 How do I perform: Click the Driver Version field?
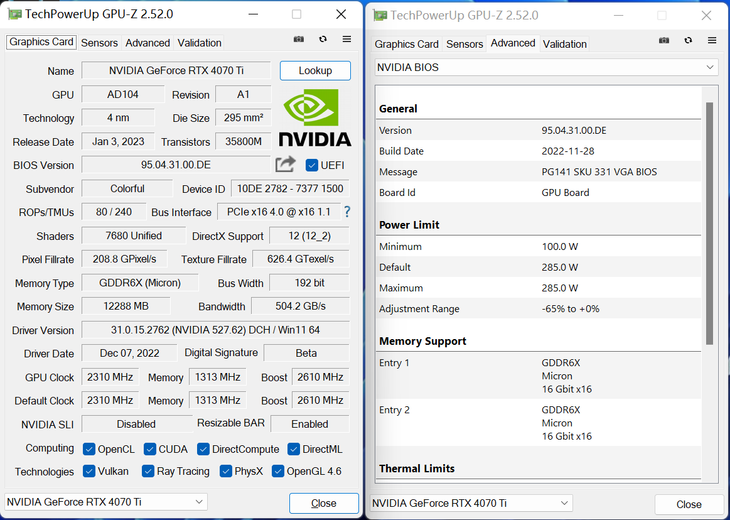(x=215, y=330)
